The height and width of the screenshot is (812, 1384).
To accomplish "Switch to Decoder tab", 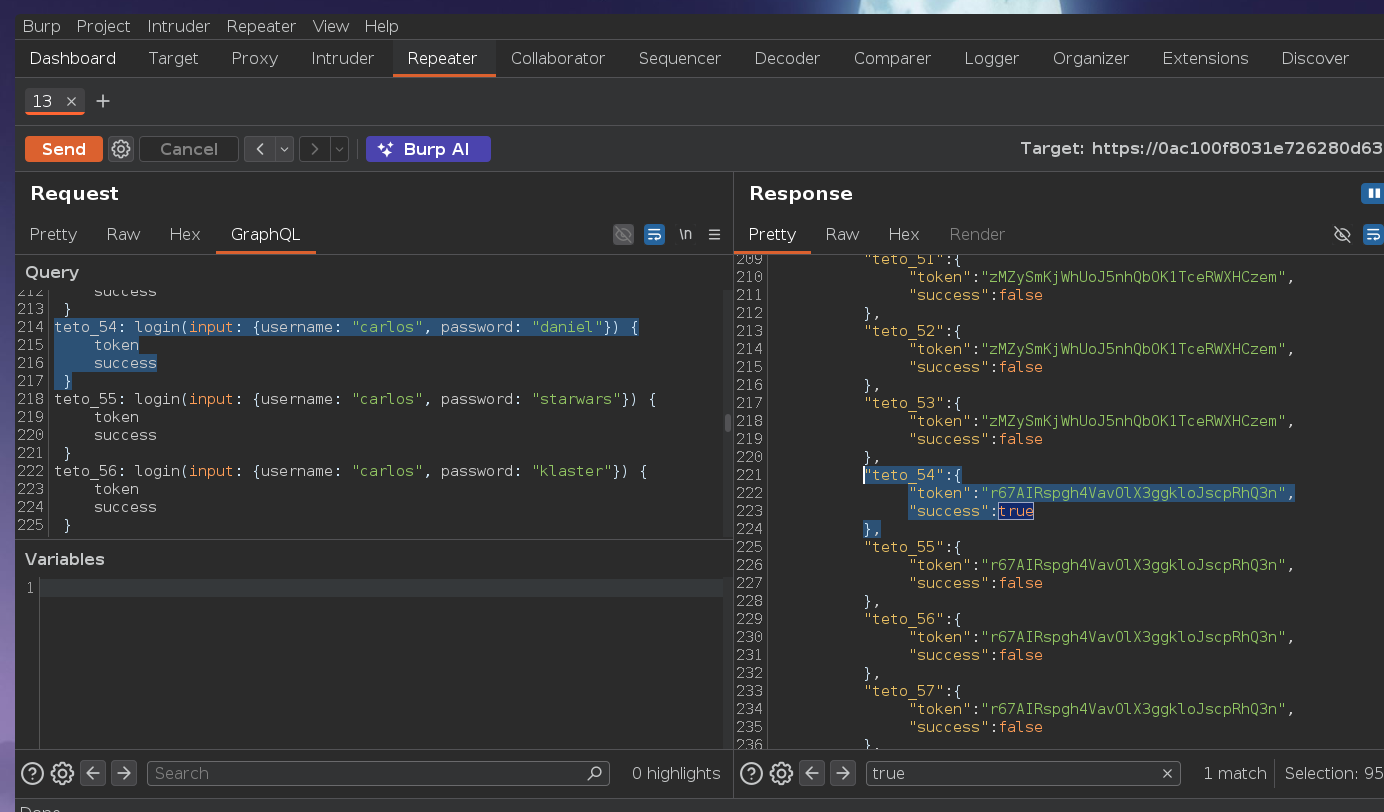I will 787,58.
